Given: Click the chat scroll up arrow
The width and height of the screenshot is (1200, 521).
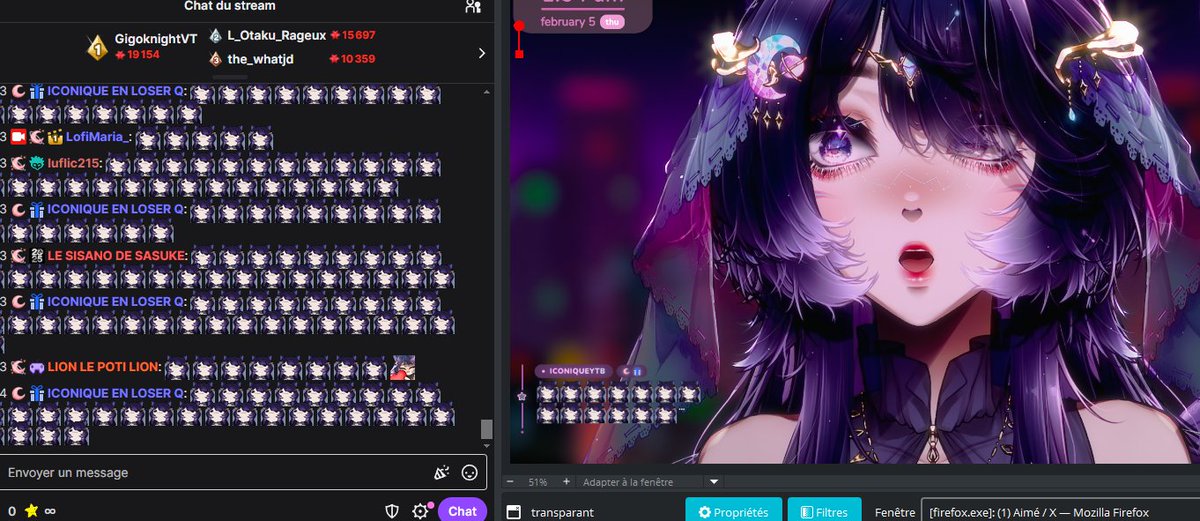Looking at the screenshot, I should (487, 90).
